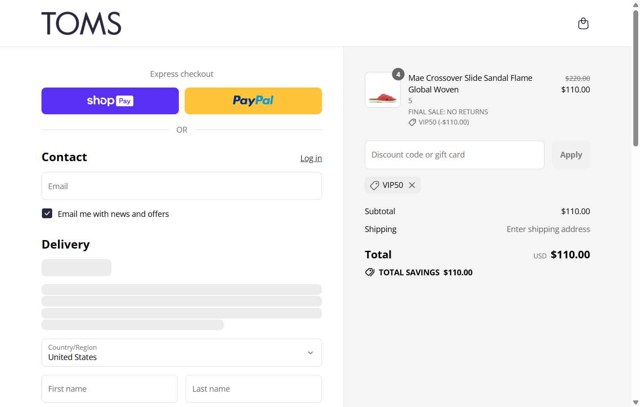
Task: Open the Mae Crossover sandal thumbnail
Action: [382, 90]
